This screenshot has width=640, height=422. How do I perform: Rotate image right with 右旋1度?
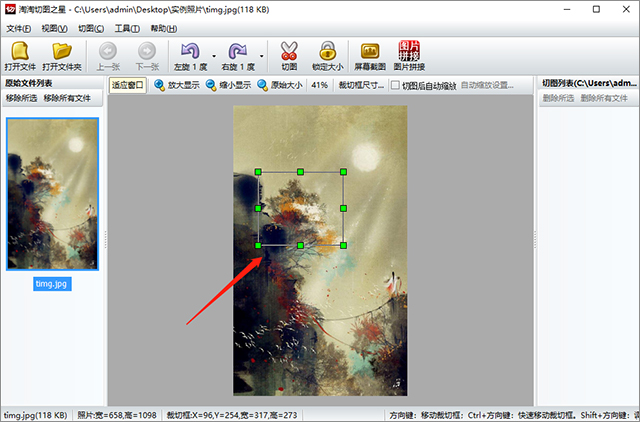click(x=236, y=50)
